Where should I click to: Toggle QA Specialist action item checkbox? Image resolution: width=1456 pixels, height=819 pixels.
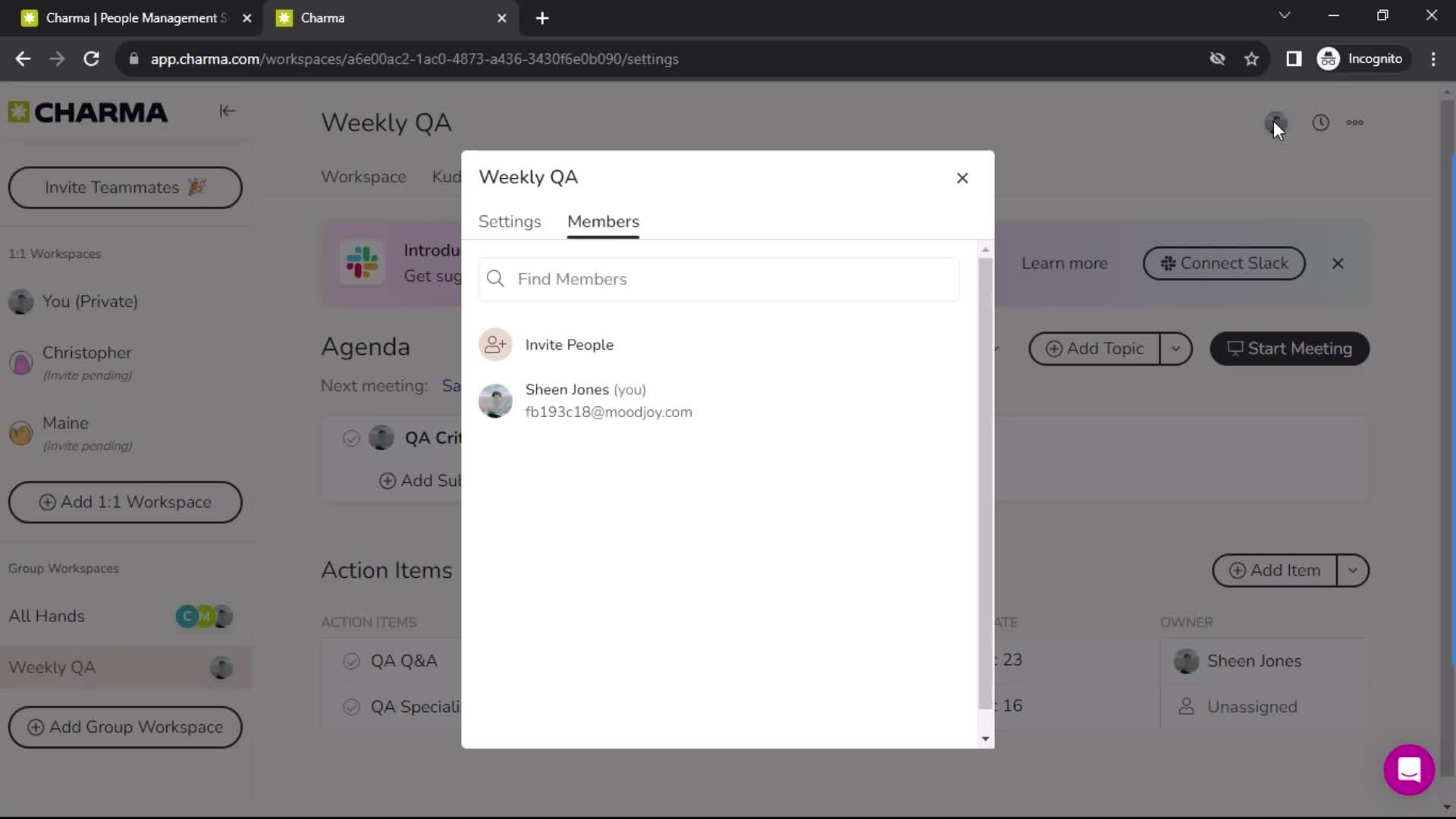click(352, 706)
